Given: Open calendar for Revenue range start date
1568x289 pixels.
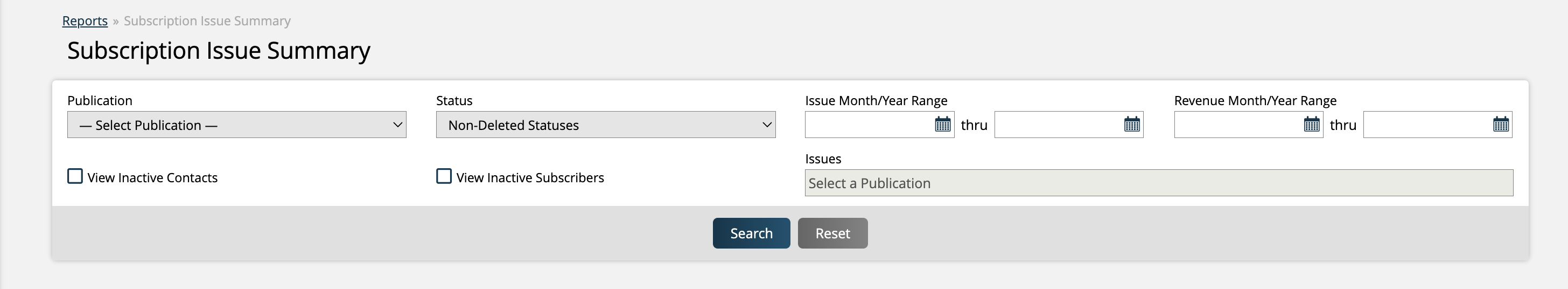Looking at the screenshot, I should pos(1311,125).
